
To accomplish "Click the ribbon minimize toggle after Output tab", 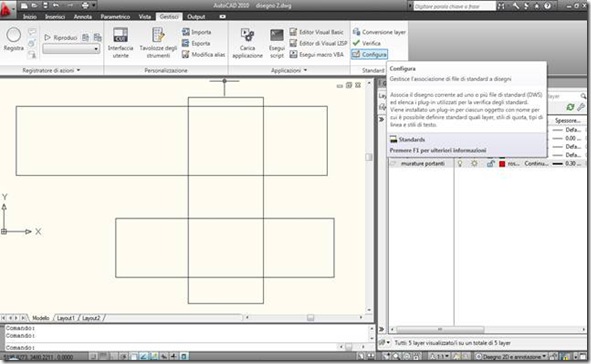I will tap(222, 17).
